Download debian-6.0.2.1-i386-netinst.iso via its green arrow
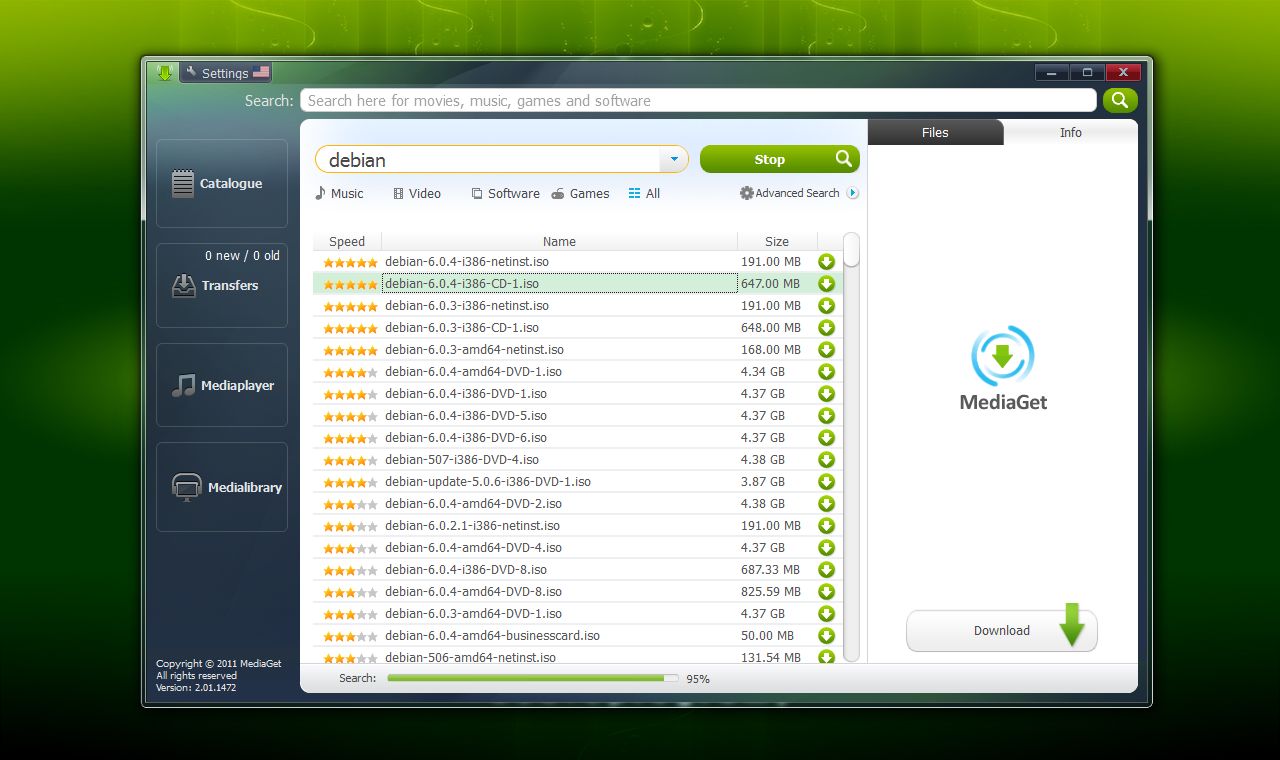 (826, 526)
